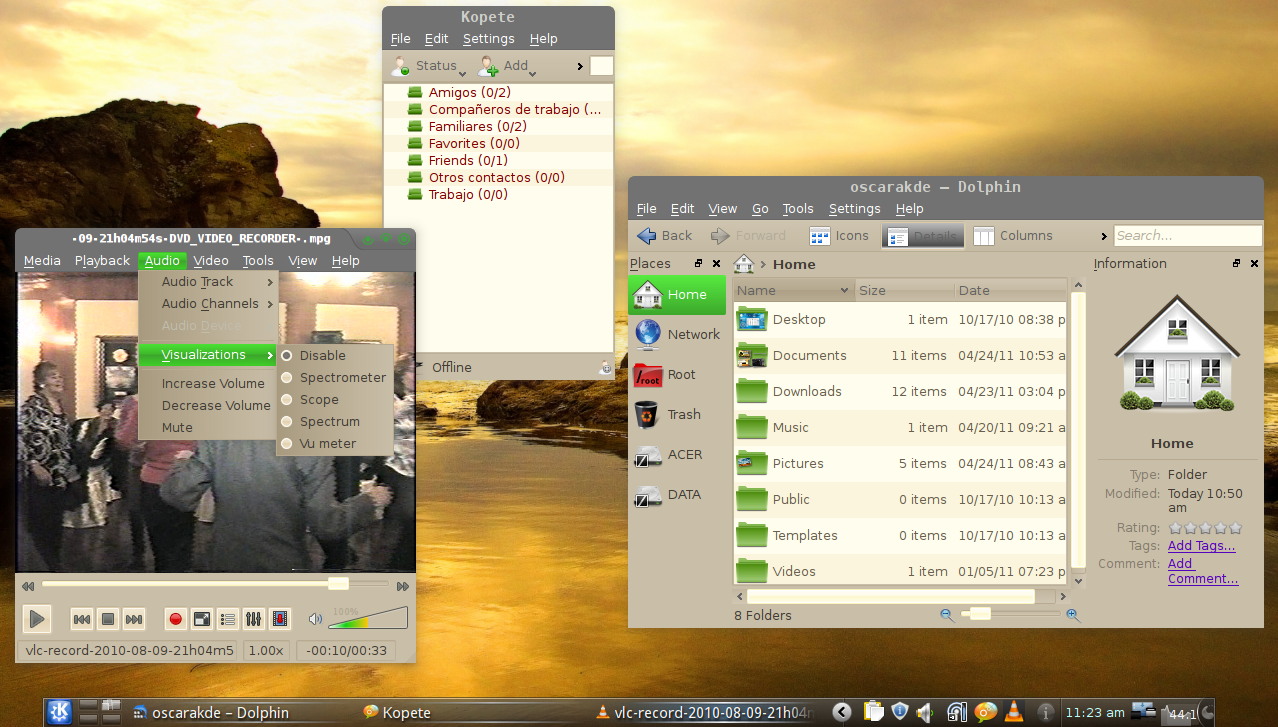Image resolution: width=1278 pixels, height=727 pixels.
Task: Click the VLC cone tray icon
Action: click(x=1014, y=712)
